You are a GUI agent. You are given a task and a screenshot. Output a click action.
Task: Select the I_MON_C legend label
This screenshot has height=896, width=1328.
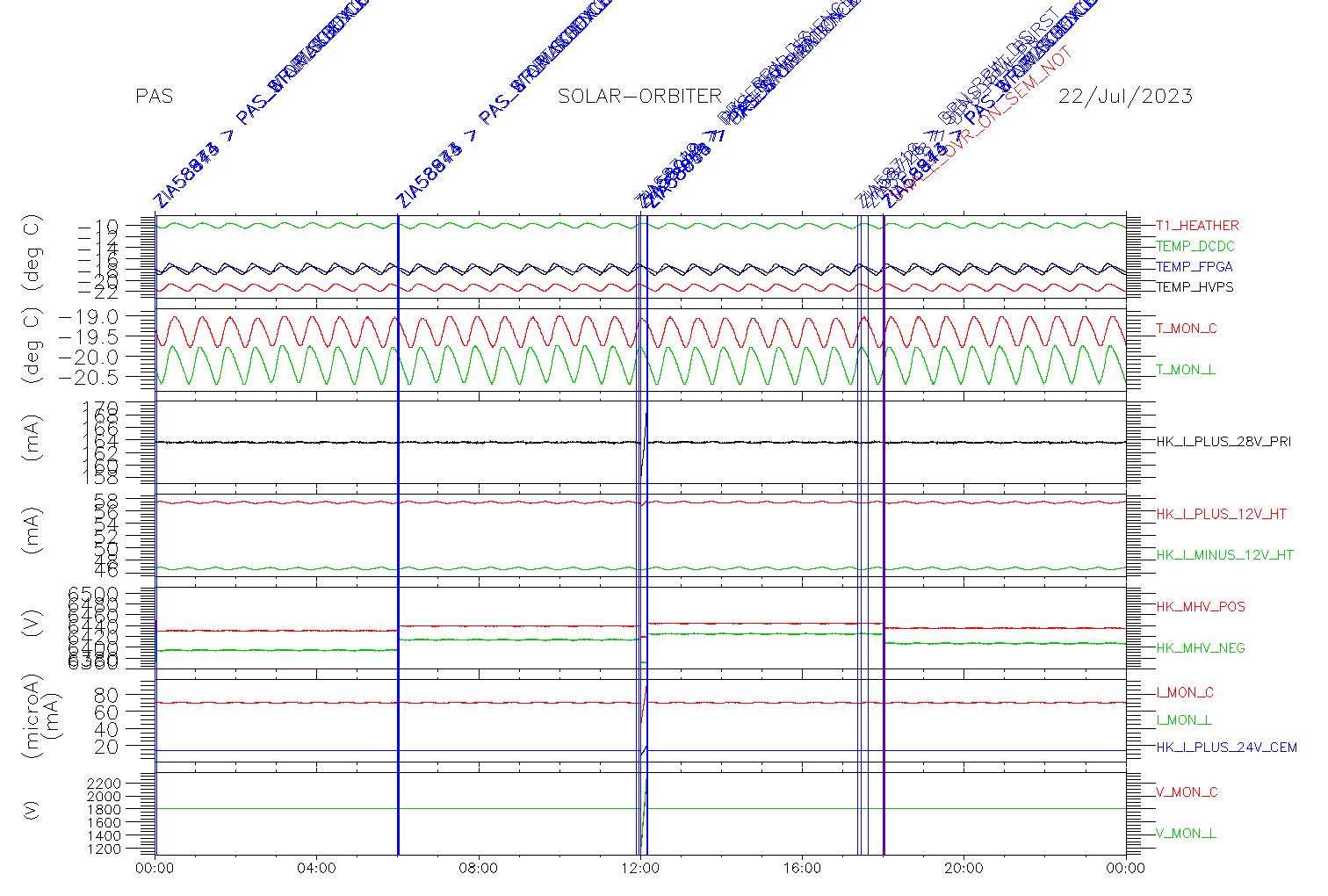coord(1185,693)
